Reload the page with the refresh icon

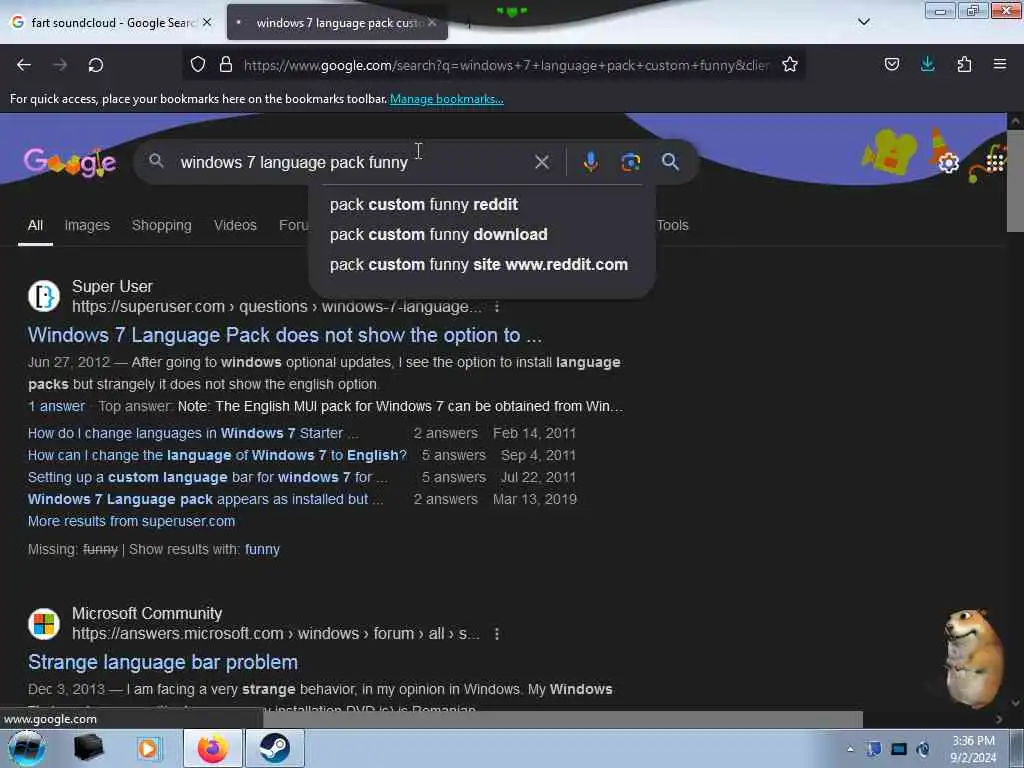(x=95, y=65)
